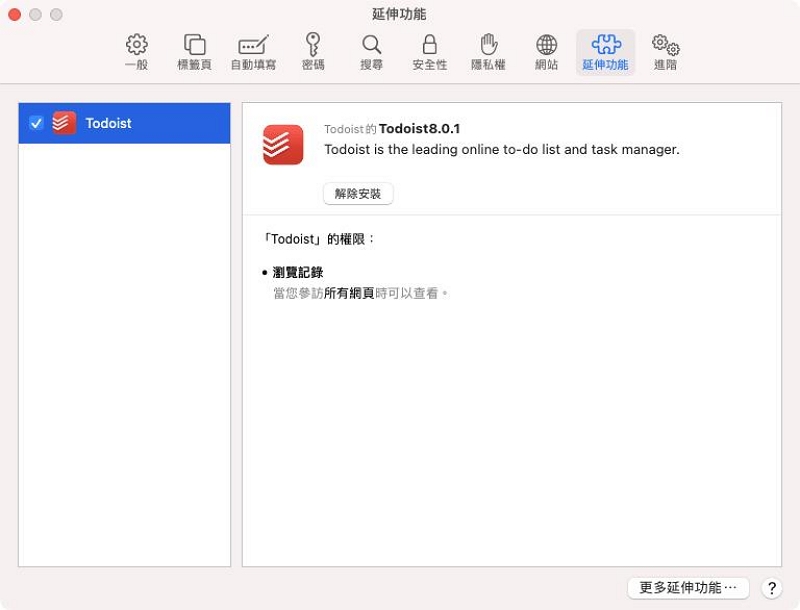Click the Todoist description text line

502,149
